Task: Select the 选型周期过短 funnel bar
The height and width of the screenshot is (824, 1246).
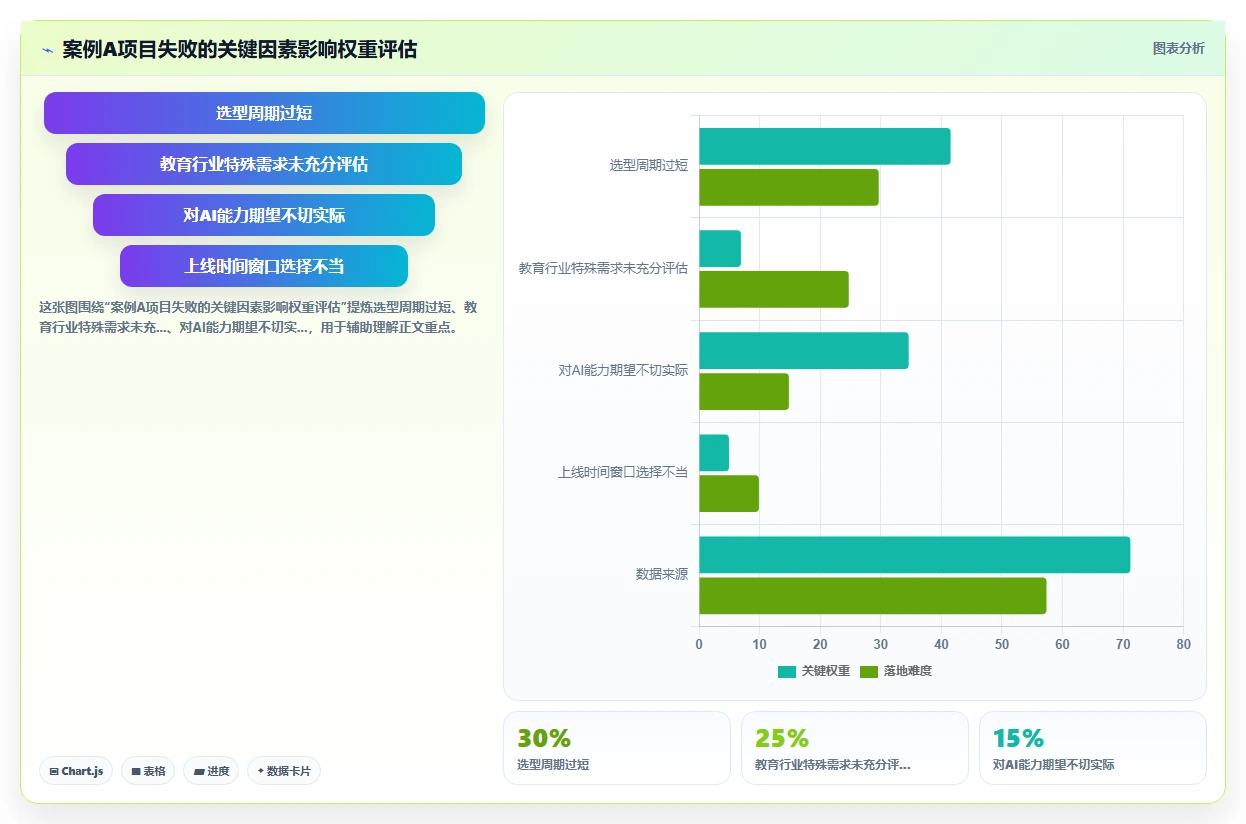Action: click(x=264, y=113)
